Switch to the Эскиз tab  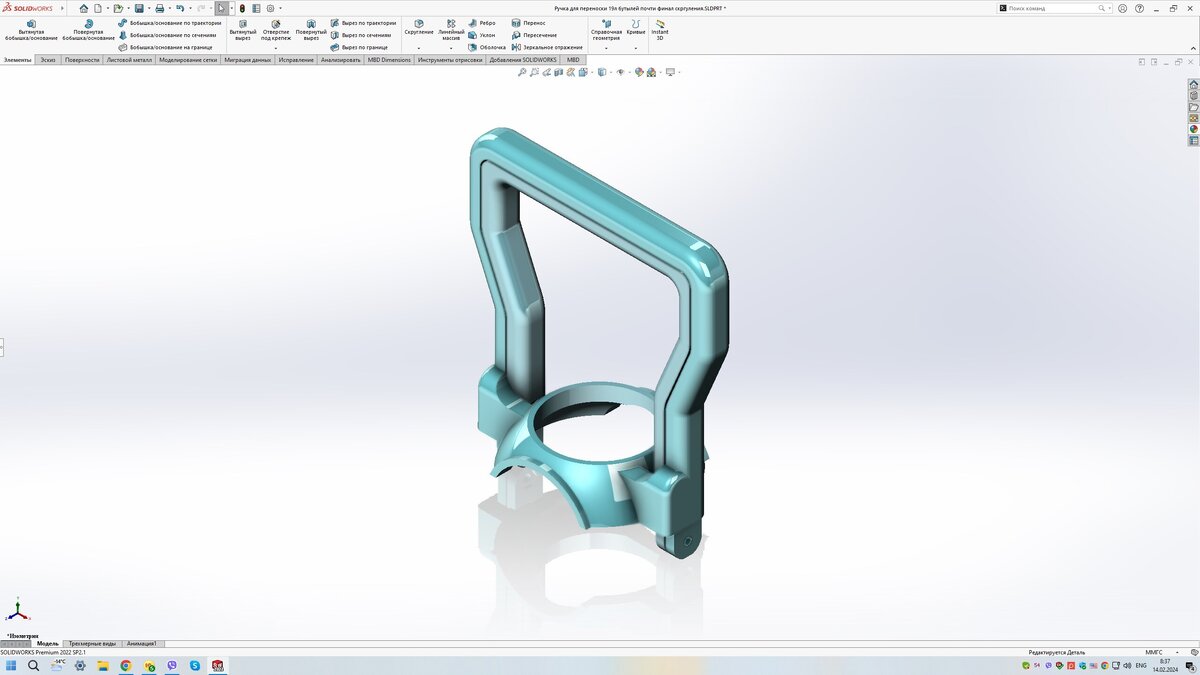click(48, 60)
